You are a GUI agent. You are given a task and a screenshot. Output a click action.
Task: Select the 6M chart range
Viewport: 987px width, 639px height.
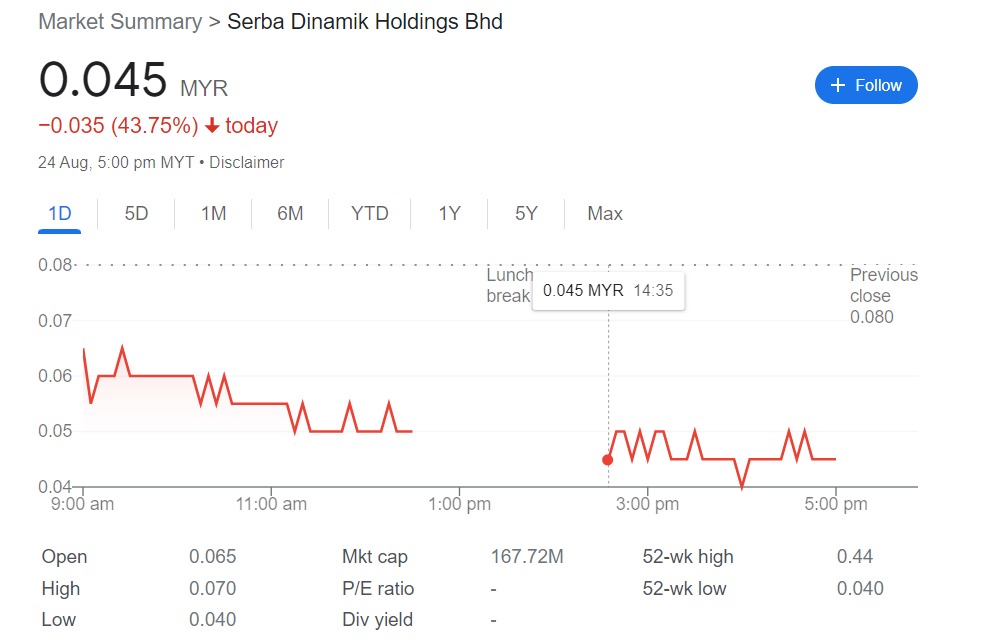click(290, 214)
